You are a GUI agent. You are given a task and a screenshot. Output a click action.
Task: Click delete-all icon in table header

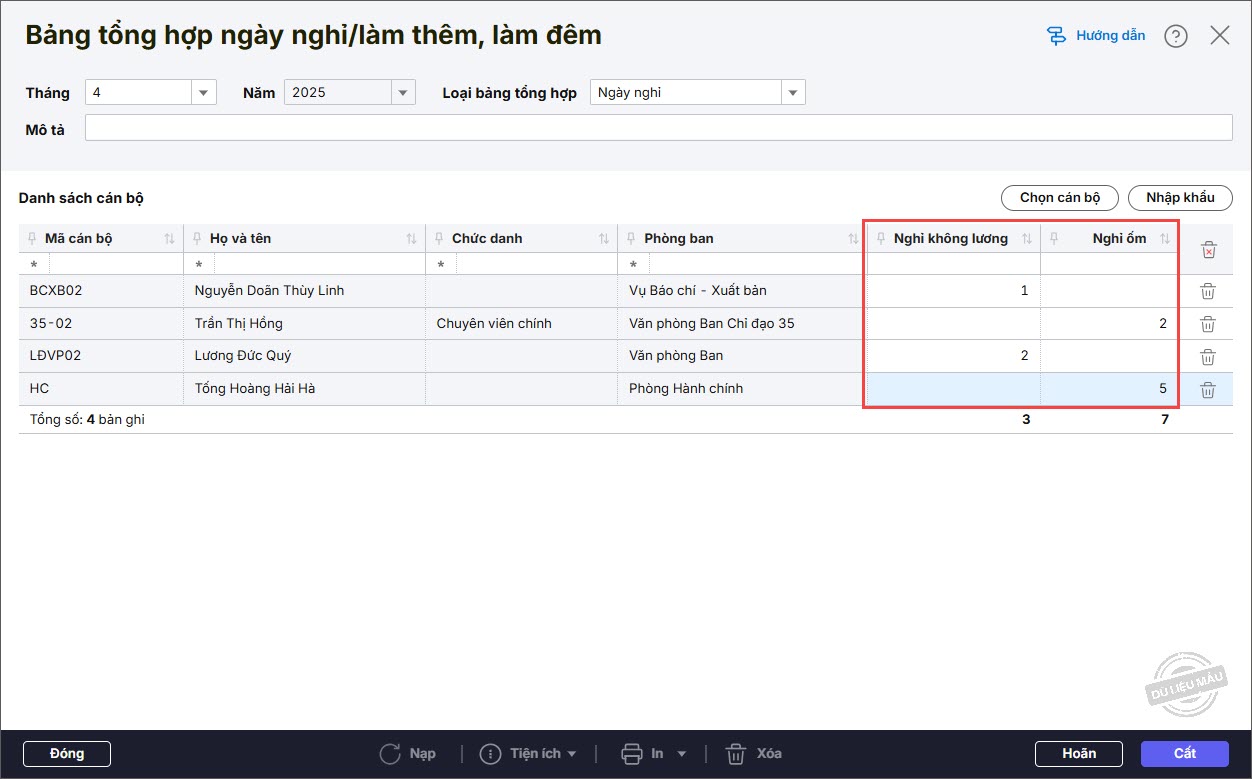[x=1208, y=249]
